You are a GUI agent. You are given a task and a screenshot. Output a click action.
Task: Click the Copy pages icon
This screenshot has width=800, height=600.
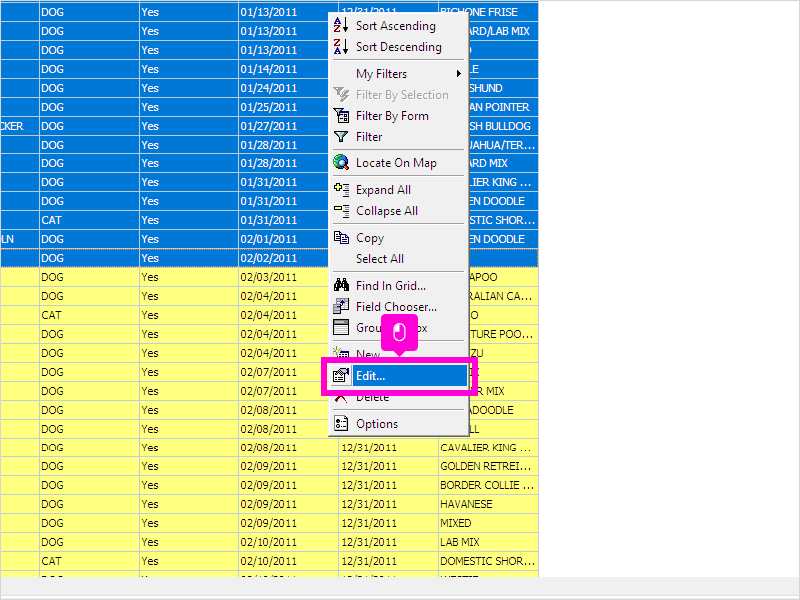(341, 237)
